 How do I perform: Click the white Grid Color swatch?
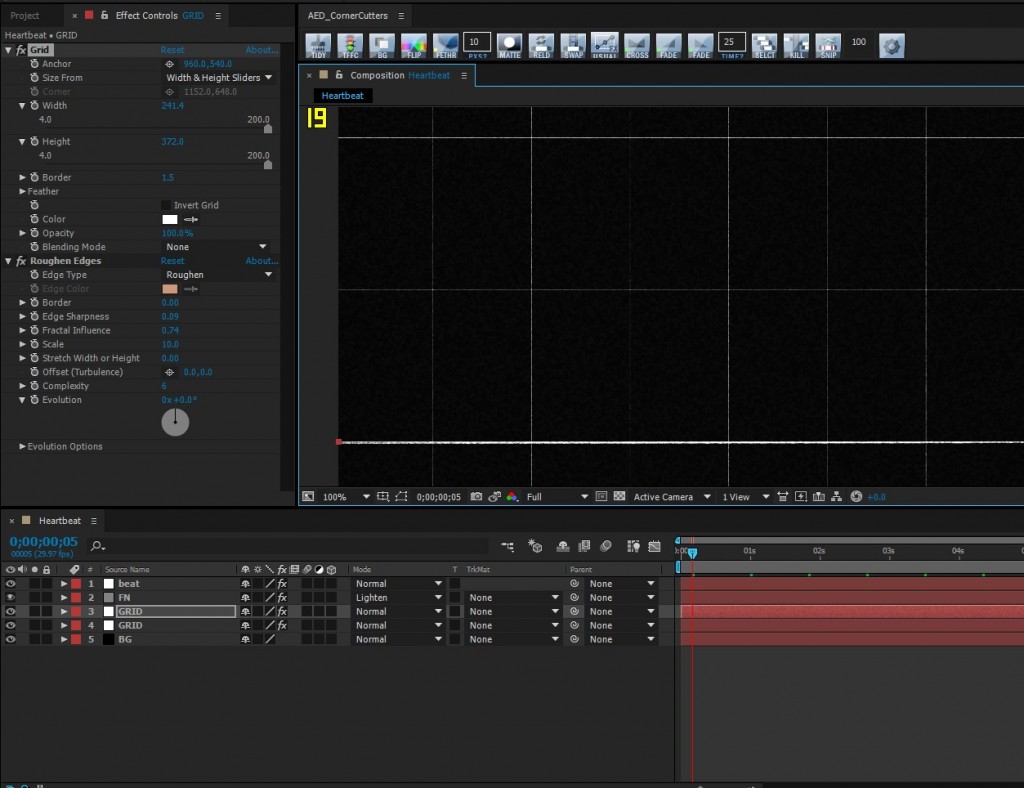click(x=169, y=219)
